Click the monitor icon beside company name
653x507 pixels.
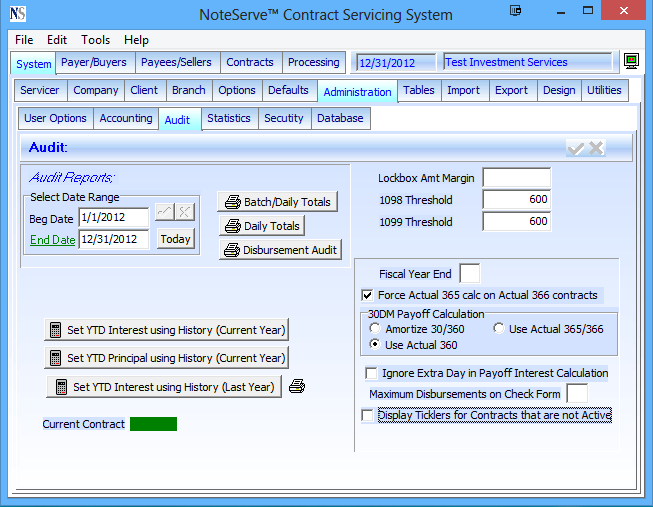[x=631, y=61]
